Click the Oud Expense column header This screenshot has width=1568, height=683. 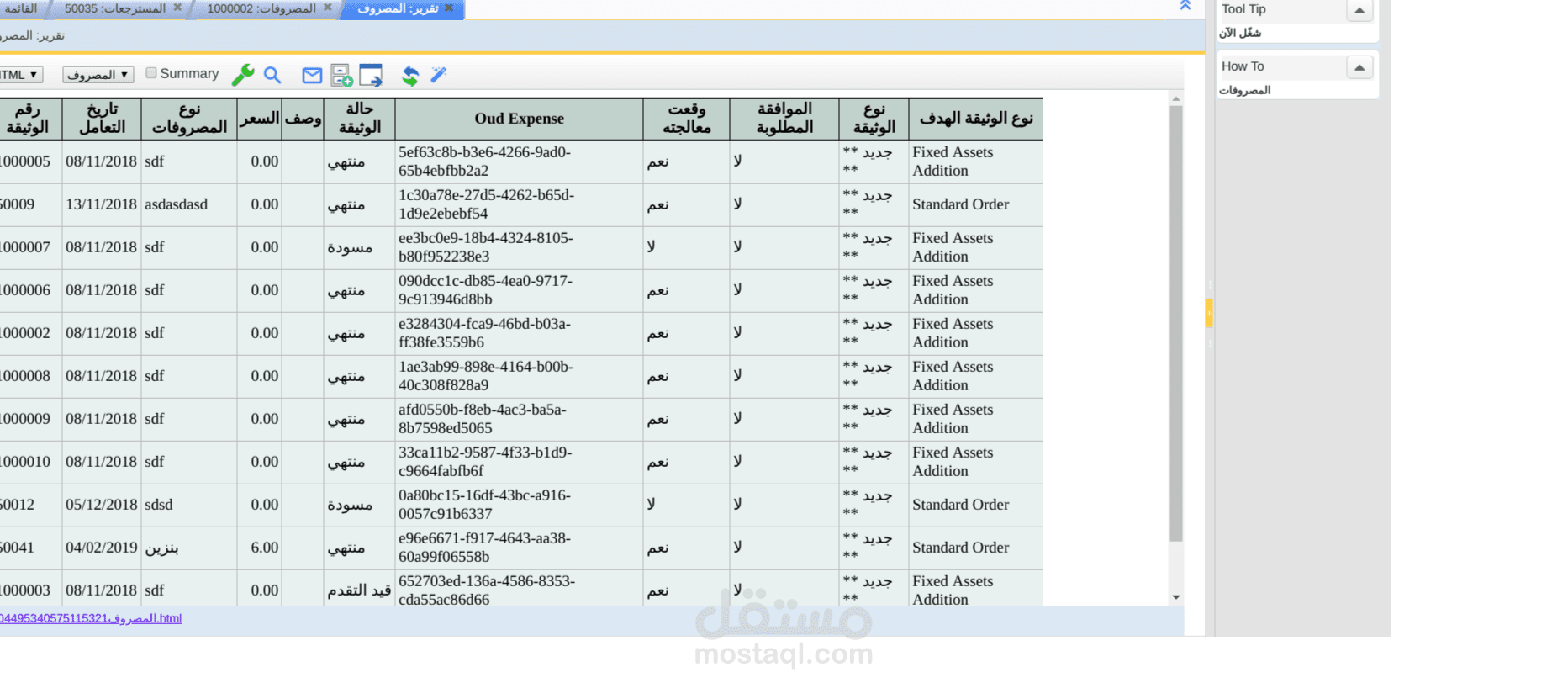pos(519,119)
